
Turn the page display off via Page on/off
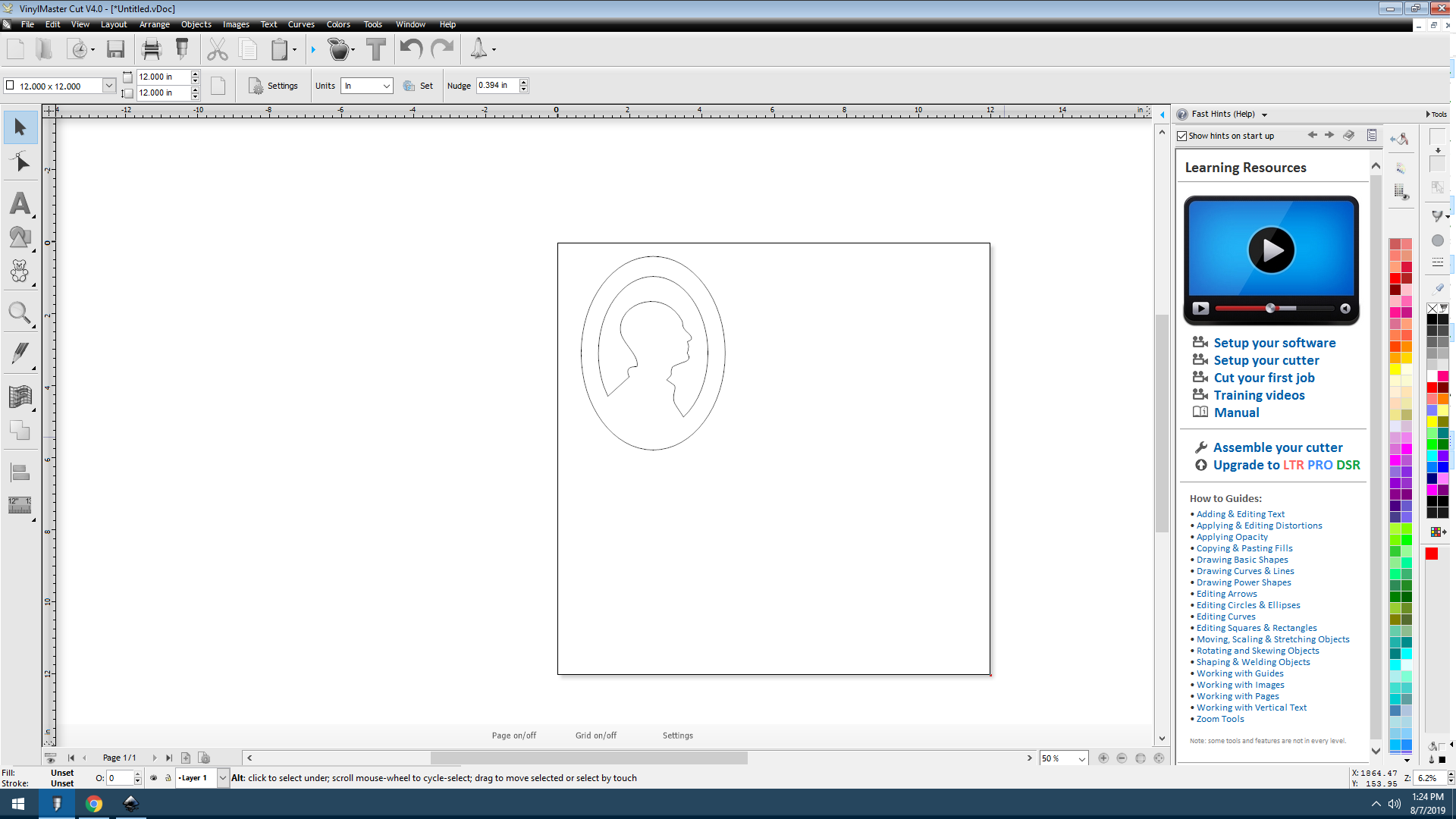coord(513,735)
